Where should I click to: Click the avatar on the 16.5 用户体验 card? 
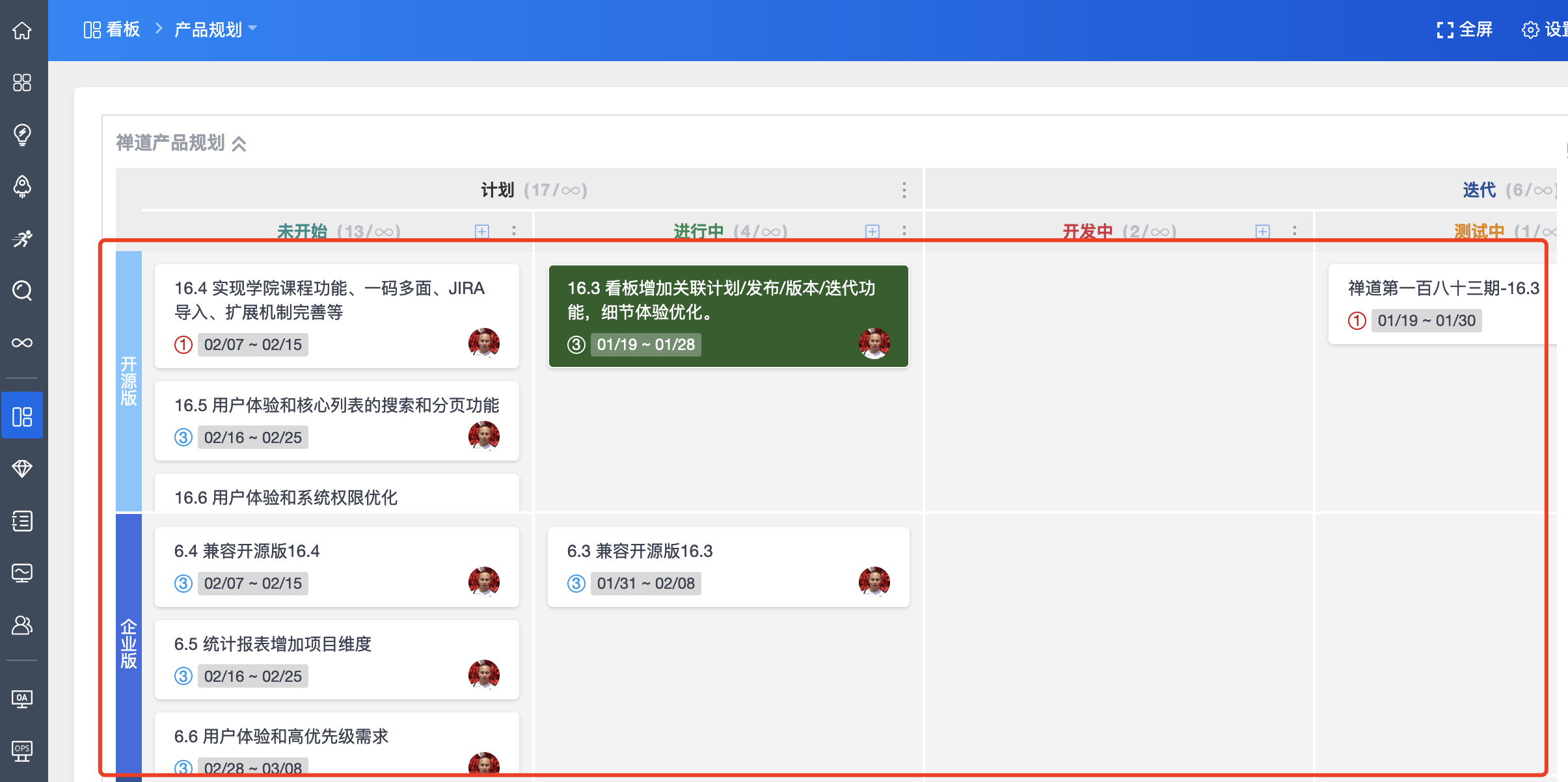(483, 436)
